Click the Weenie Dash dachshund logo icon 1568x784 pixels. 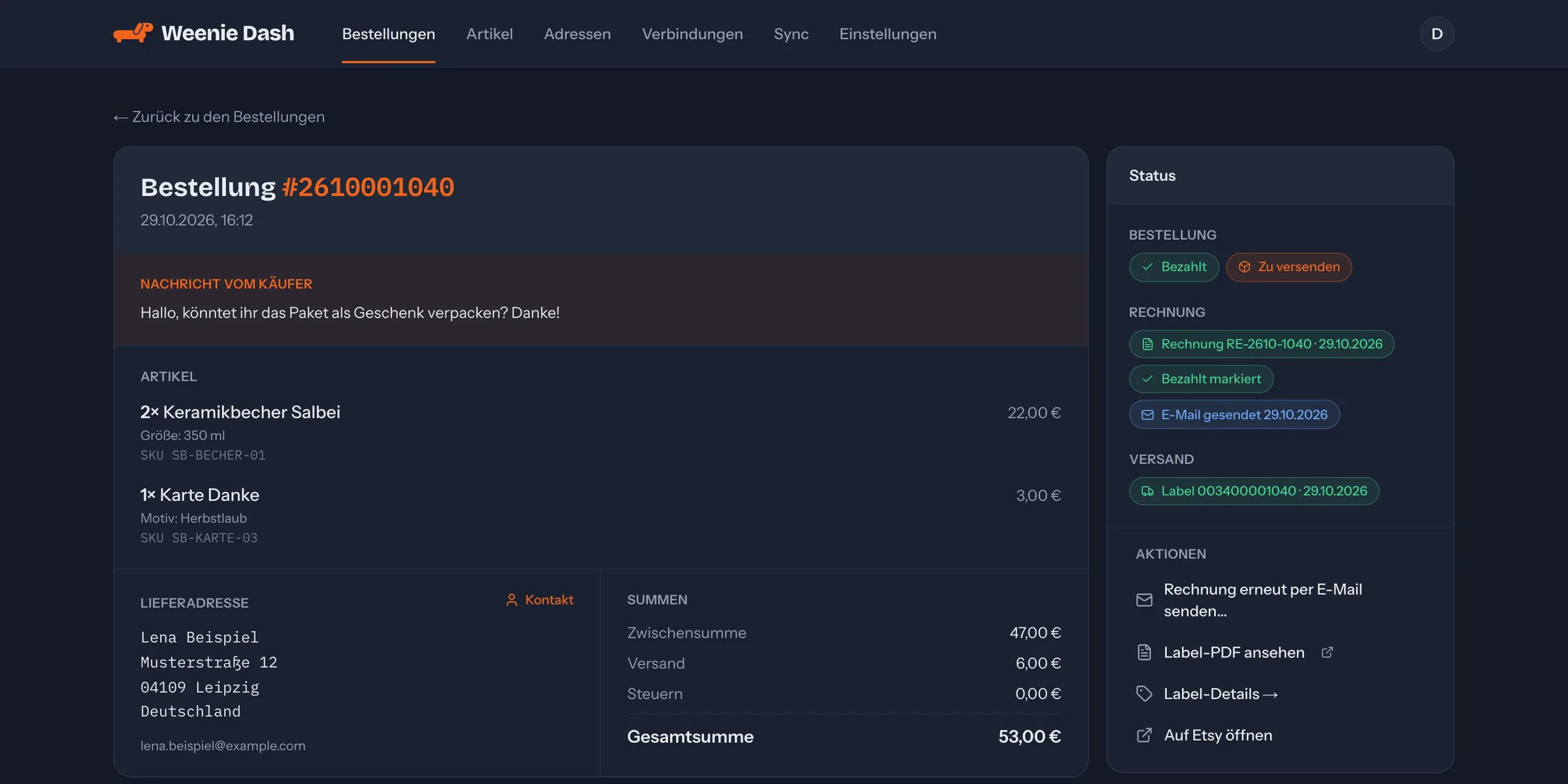tap(133, 33)
